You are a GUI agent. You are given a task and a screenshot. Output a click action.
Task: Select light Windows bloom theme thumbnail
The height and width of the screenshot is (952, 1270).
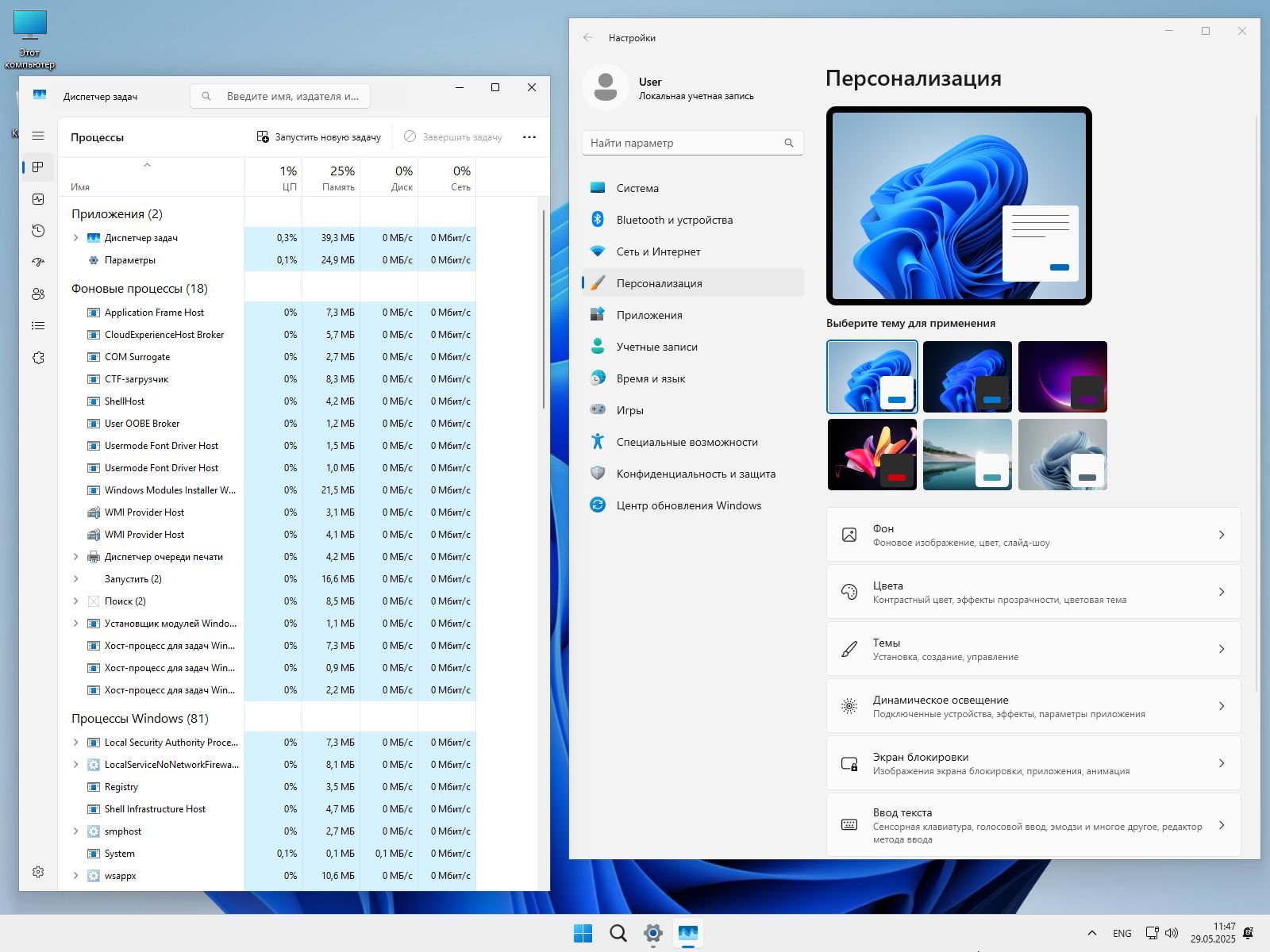(x=872, y=377)
